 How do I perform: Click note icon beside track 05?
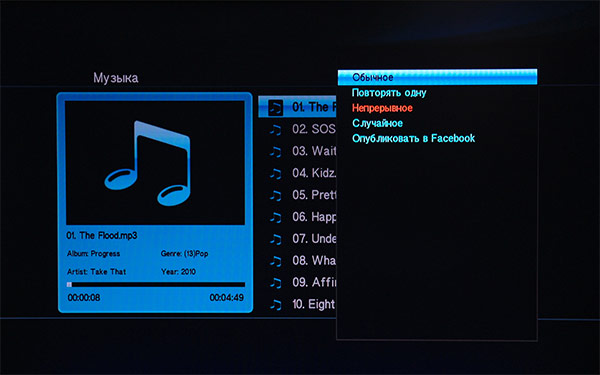[x=275, y=196]
